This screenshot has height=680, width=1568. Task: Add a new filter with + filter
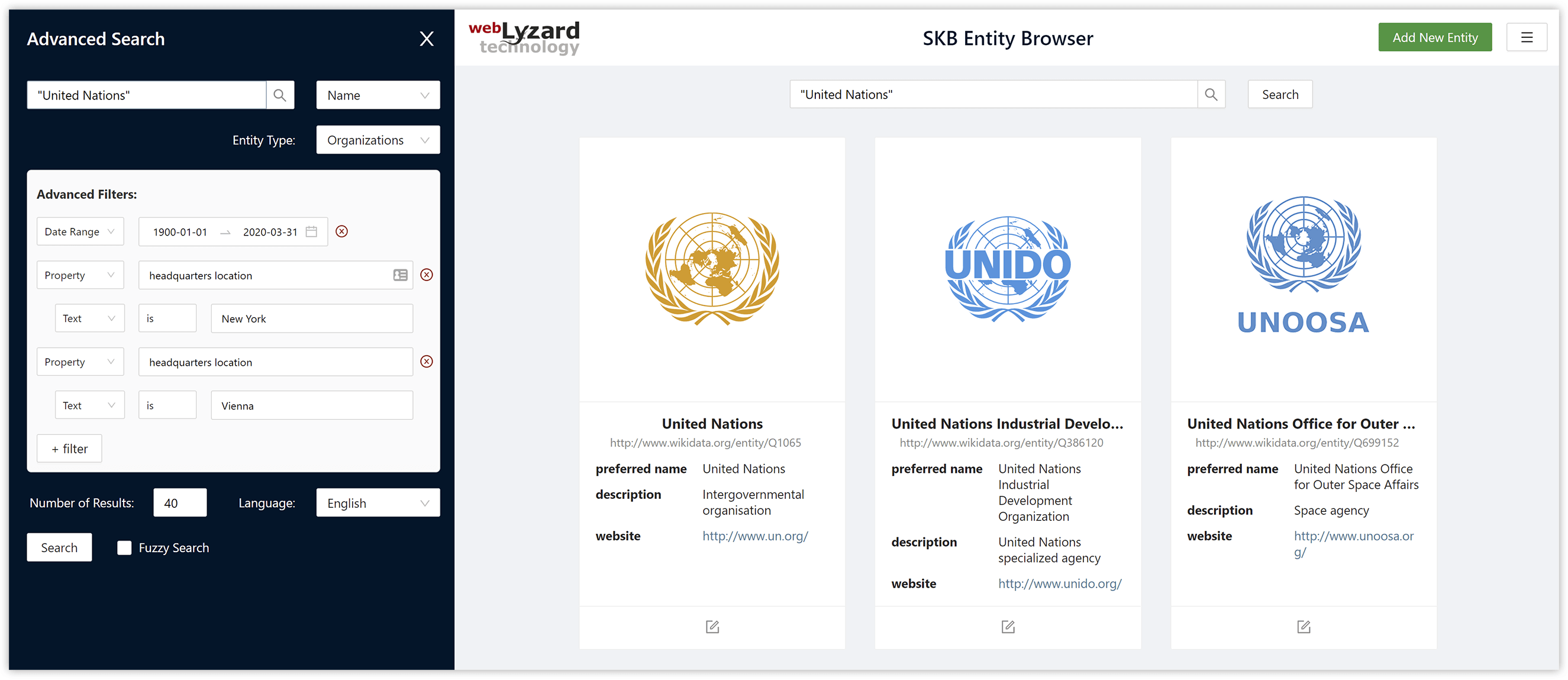point(69,448)
